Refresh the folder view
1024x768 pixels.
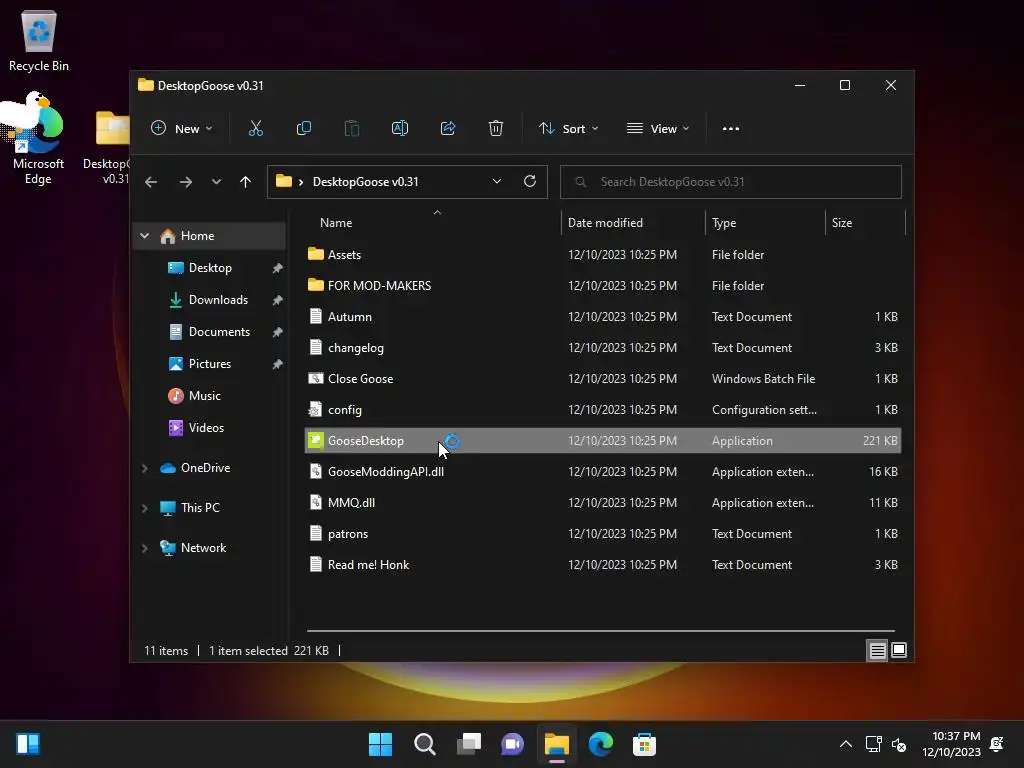point(530,182)
